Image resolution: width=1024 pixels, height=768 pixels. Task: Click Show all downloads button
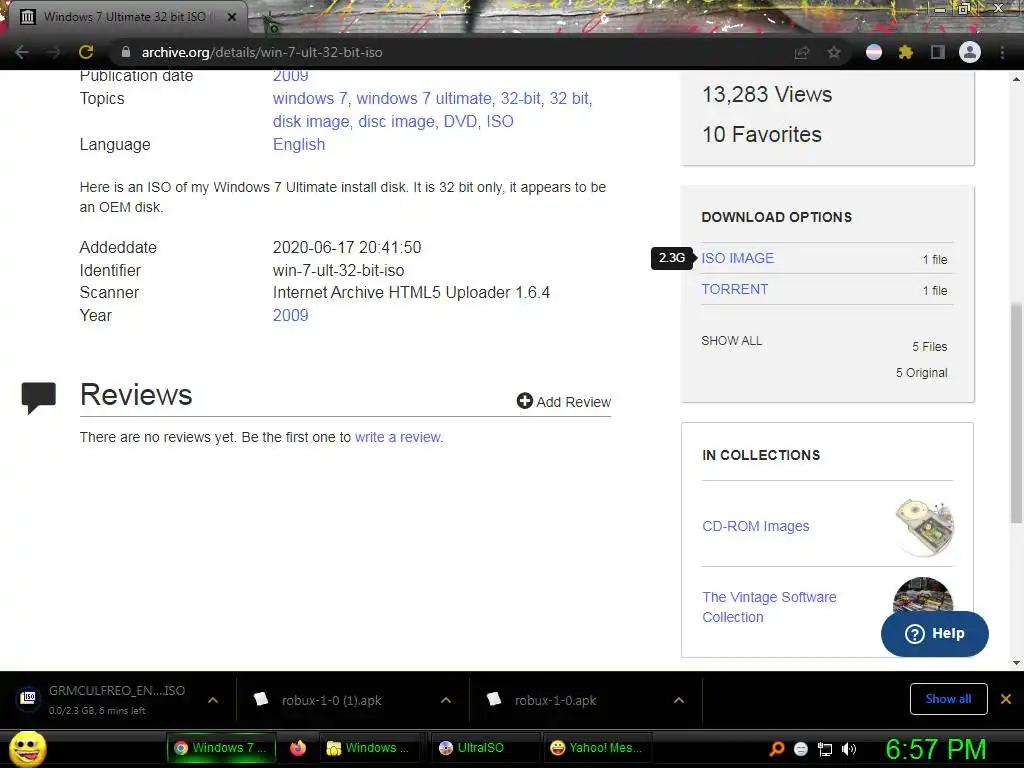[x=948, y=699]
